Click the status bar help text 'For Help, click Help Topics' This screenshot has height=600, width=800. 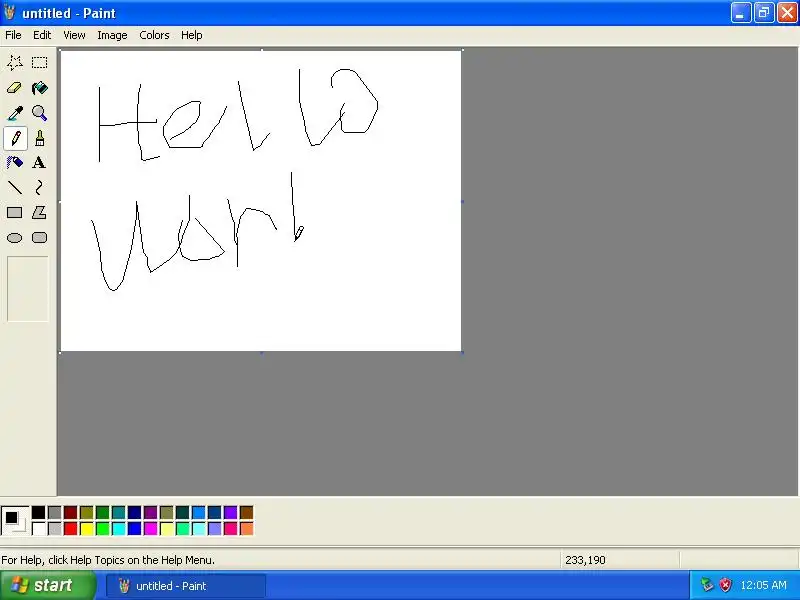[108, 560]
